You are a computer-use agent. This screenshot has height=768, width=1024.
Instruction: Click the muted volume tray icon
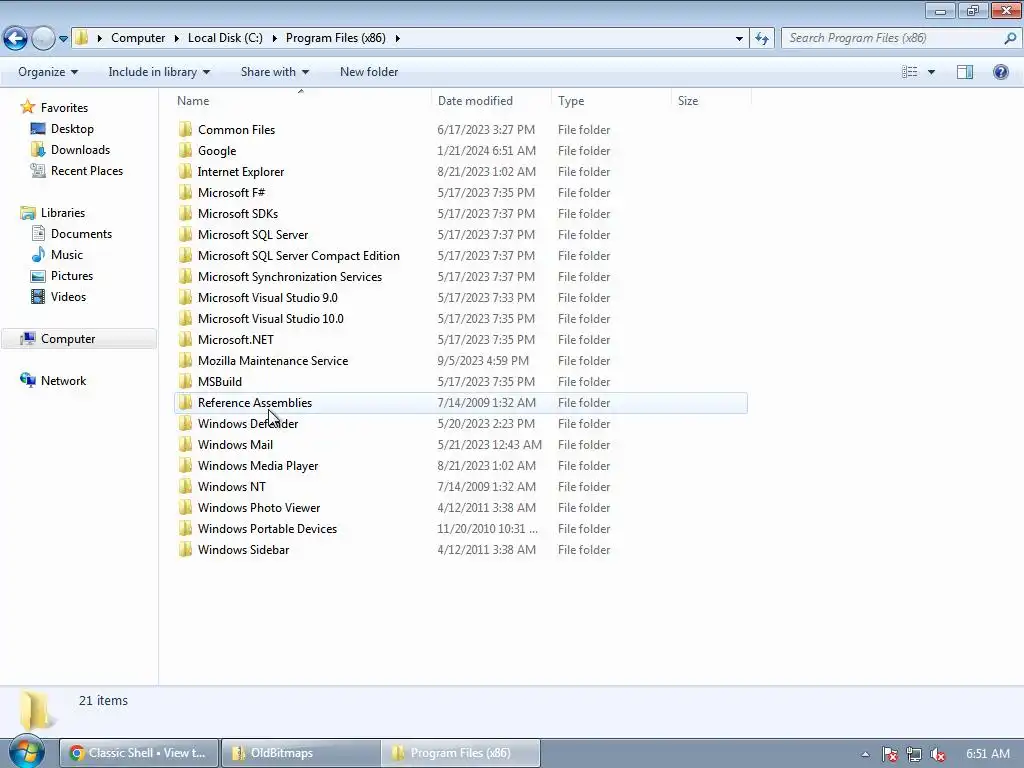point(938,754)
